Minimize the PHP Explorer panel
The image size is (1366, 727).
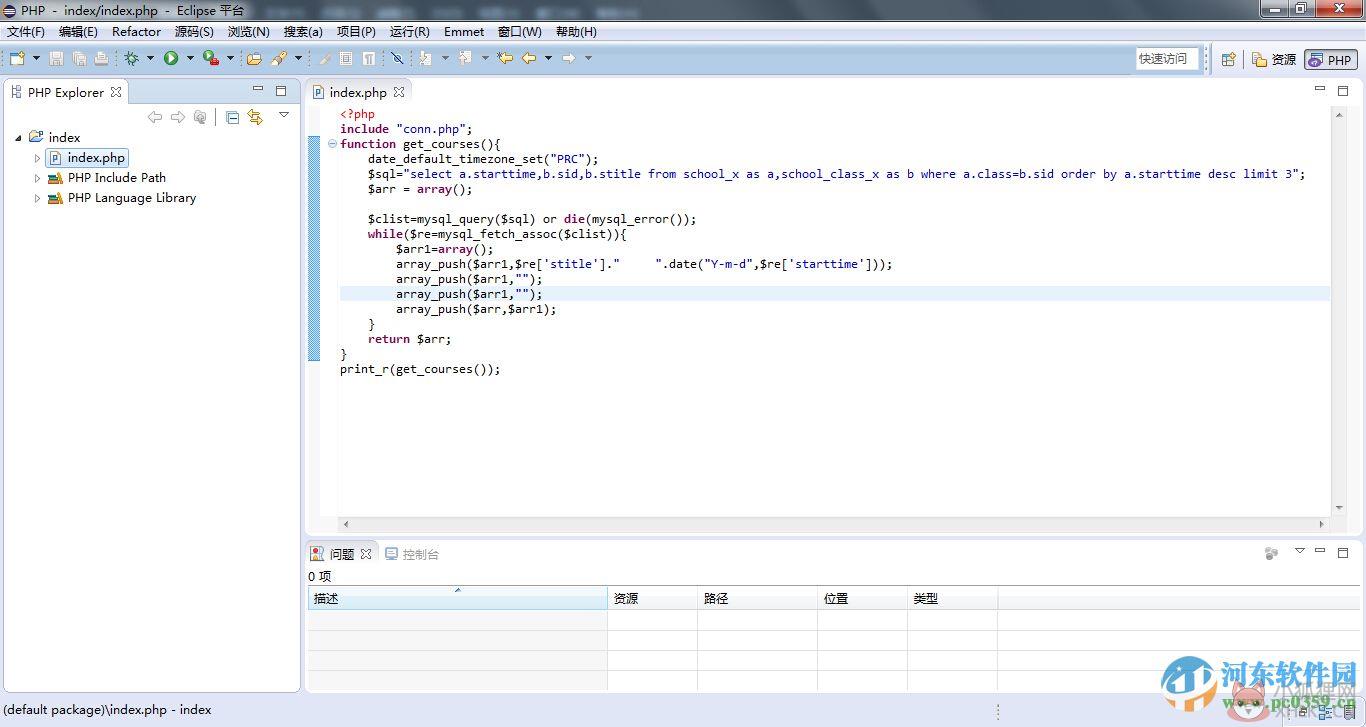tap(257, 90)
